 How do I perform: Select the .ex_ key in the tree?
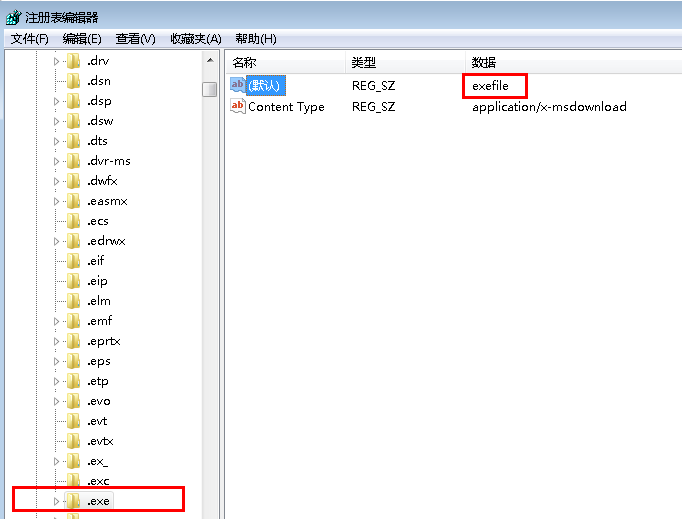(x=98, y=461)
